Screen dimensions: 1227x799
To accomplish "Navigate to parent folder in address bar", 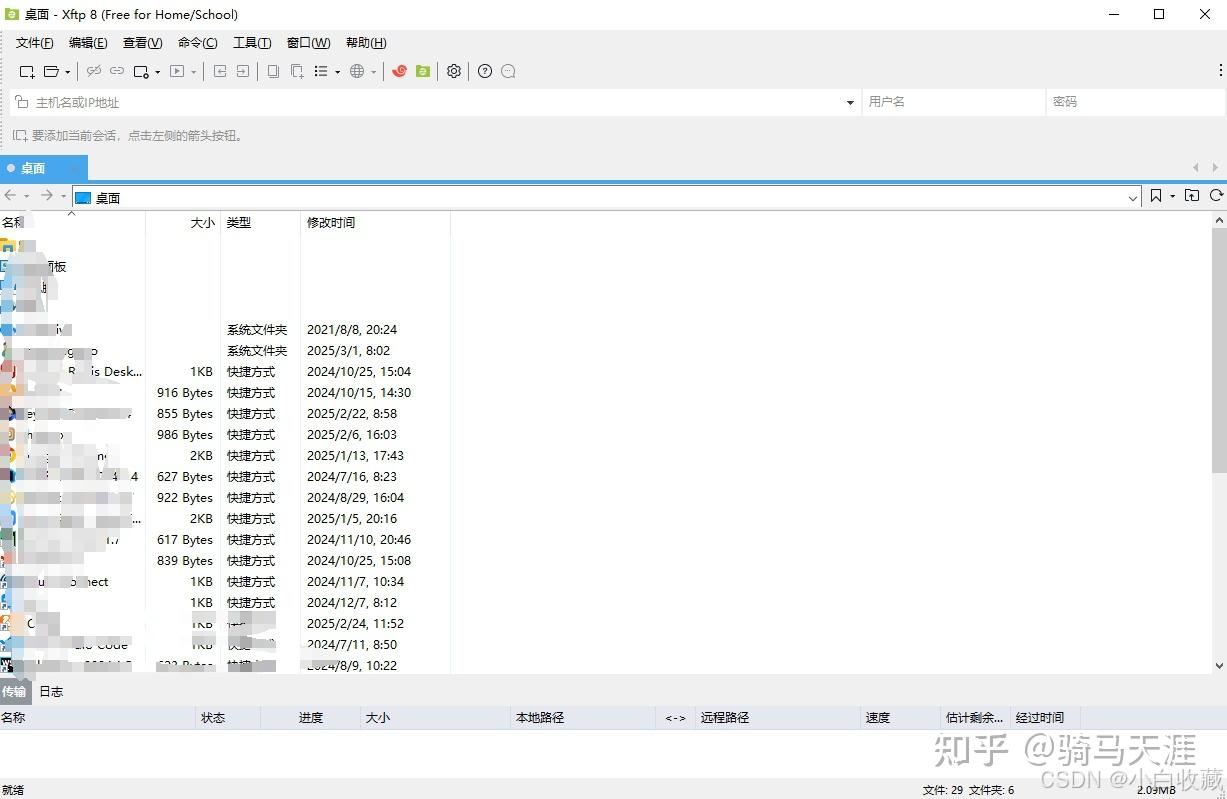I will [1191, 196].
